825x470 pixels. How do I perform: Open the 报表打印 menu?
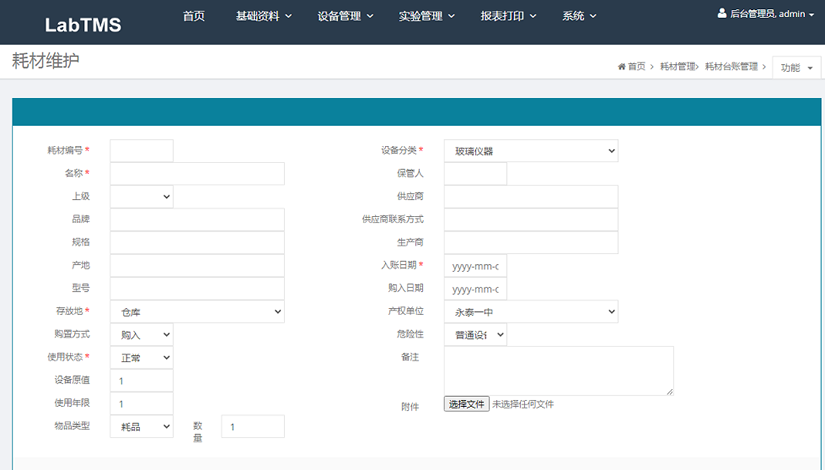tap(508, 16)
